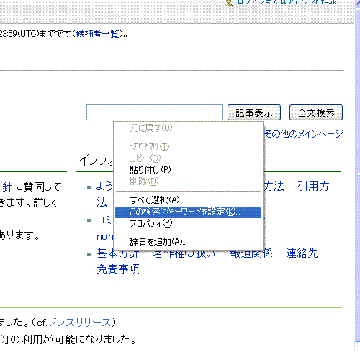Viewport: 360px width, 360px height.
Task: Click inside the empty search text box
Action: (x=154, y=112)
